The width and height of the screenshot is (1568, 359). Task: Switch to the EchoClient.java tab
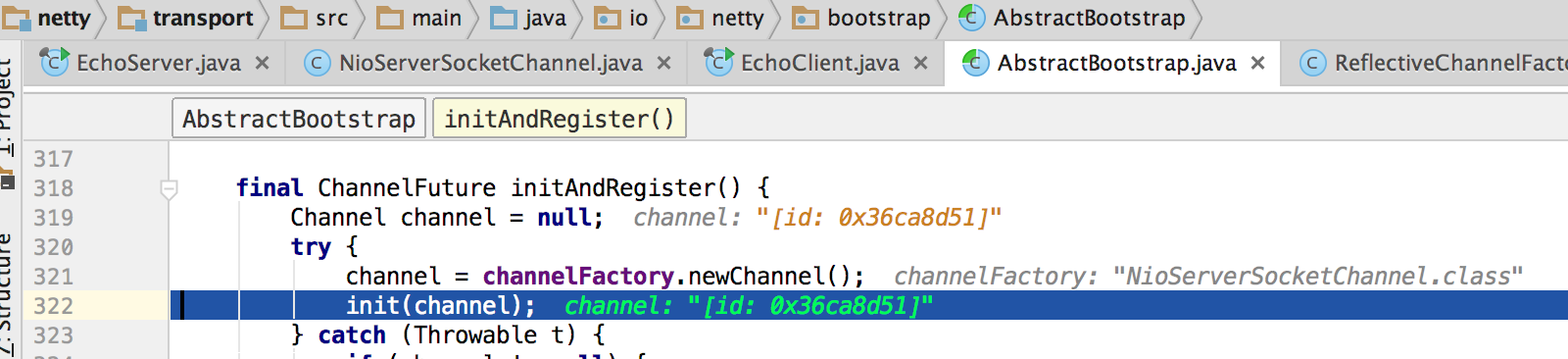point(819,63)
